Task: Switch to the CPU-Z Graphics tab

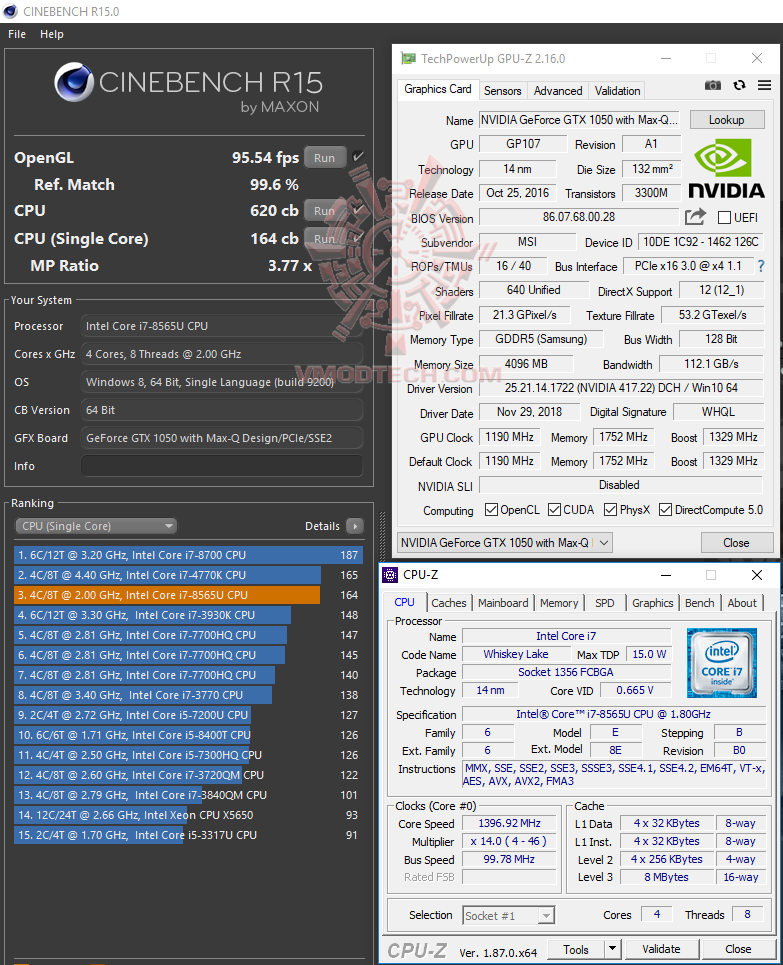Action: click(652, 603)
